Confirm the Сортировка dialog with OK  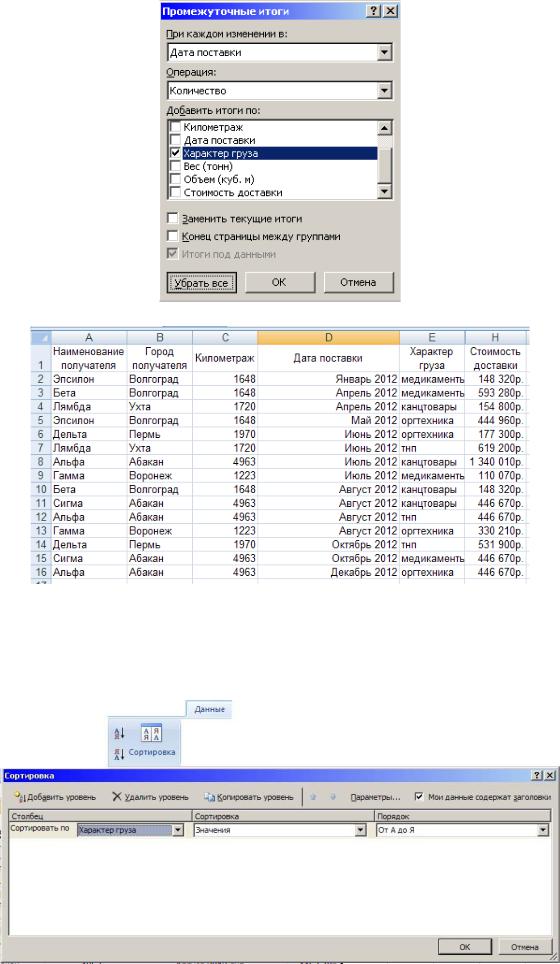pos(465,947)
